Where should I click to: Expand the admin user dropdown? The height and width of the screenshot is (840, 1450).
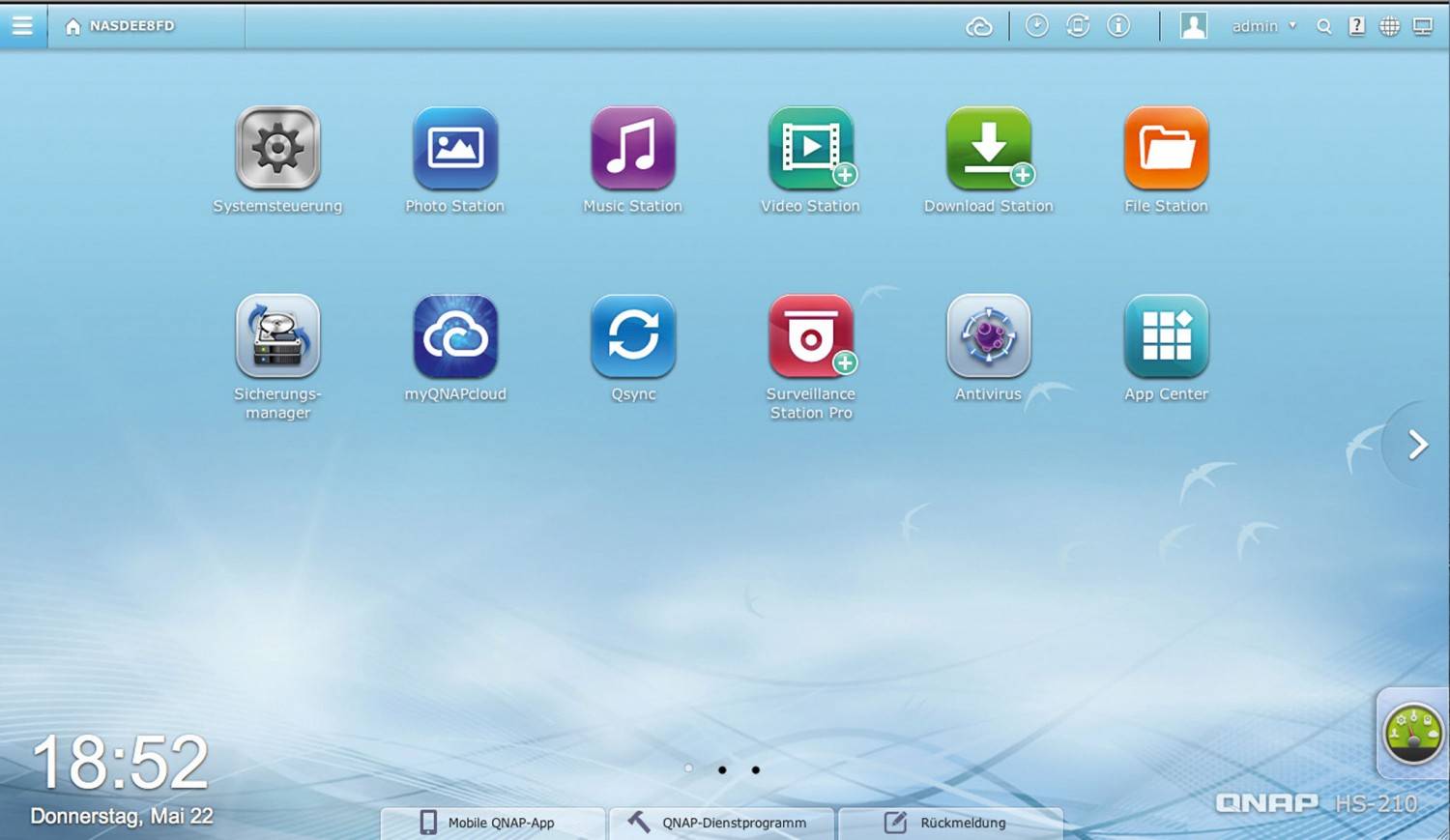point(1264,26)
